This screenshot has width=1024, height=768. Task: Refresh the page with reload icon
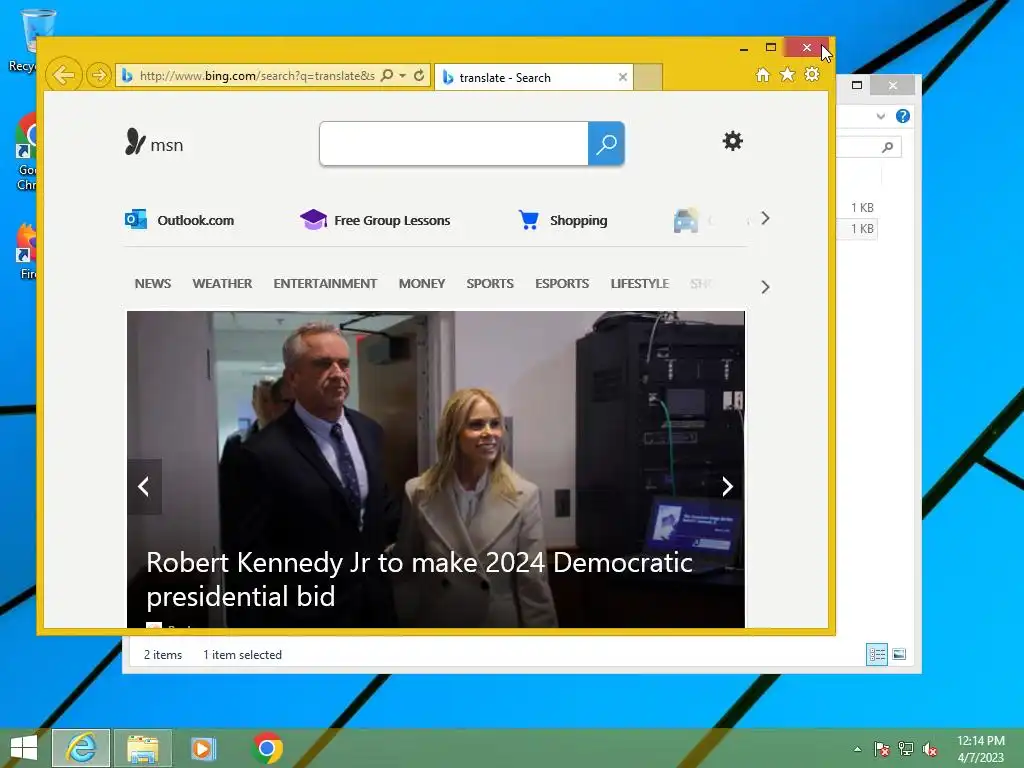[x=419, y=75]
